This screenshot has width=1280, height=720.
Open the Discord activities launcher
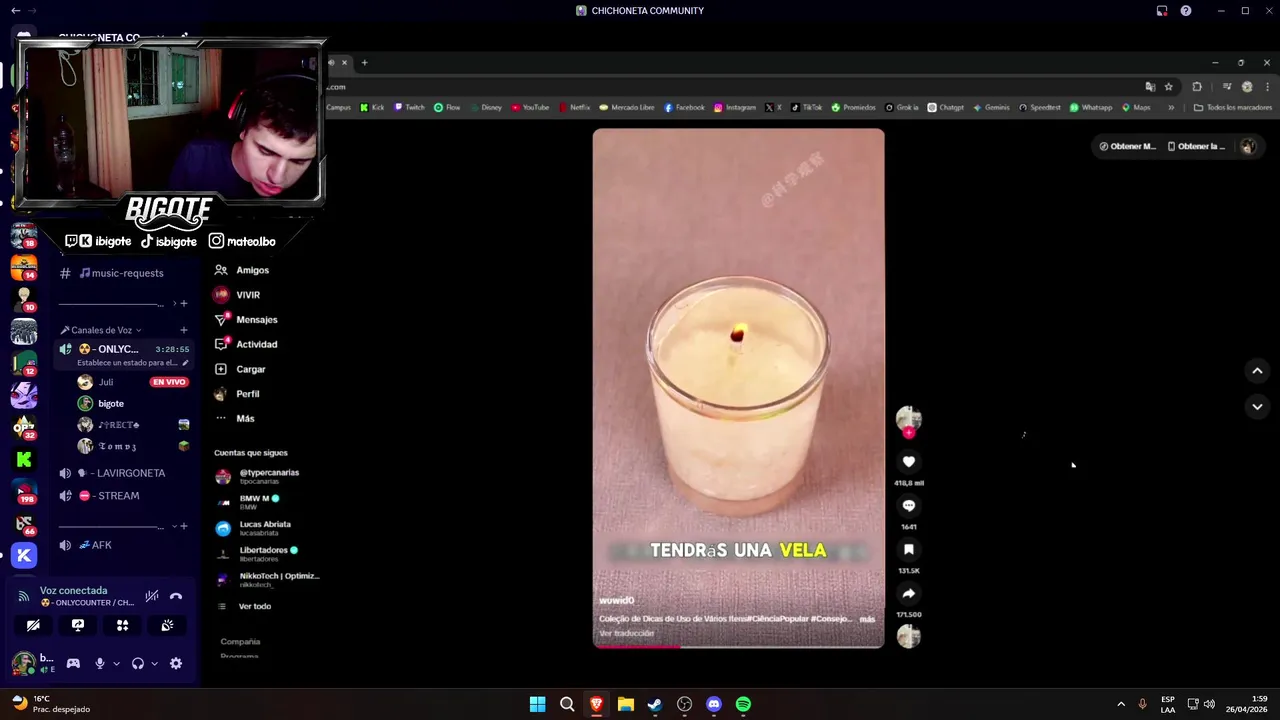123,625
